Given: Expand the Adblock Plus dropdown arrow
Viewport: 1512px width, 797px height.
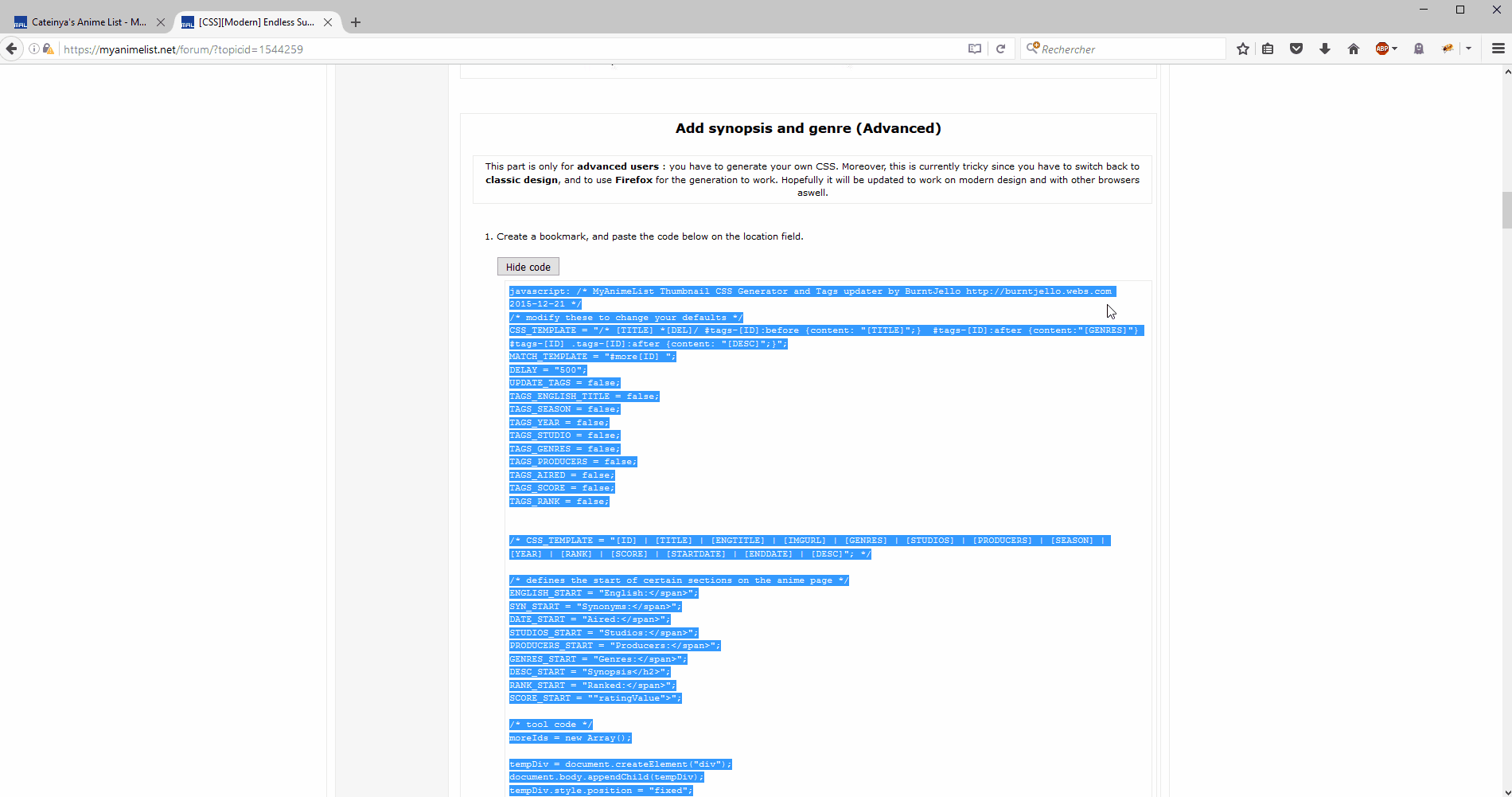Looking at the screenshot, I should point(1394,49).
